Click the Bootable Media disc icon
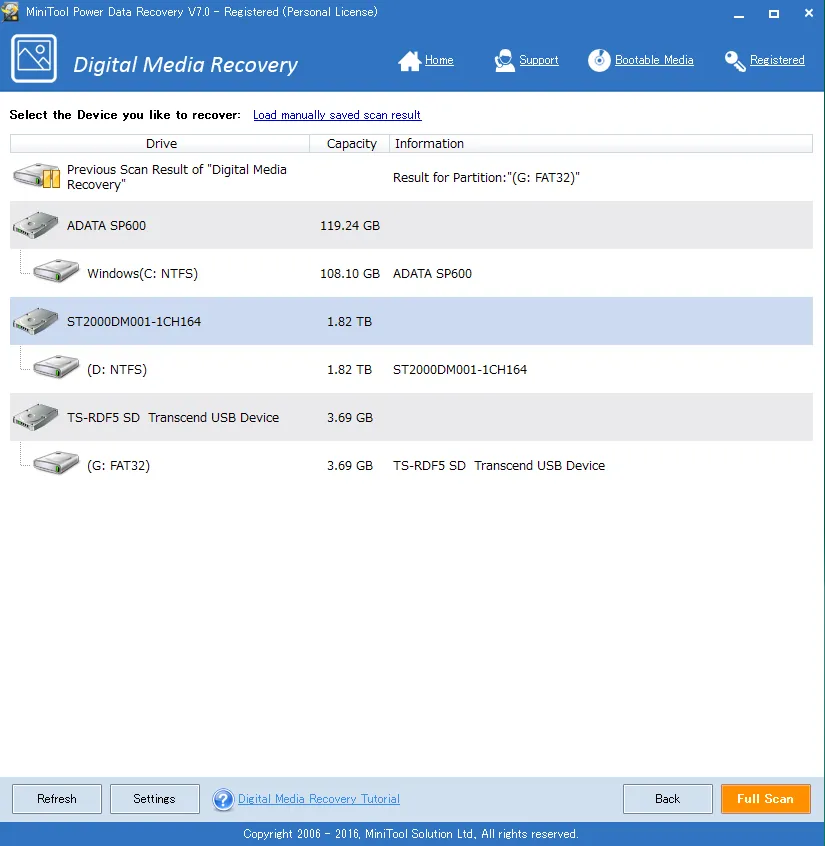Screen dimensions: 825x846 point(599,61)
